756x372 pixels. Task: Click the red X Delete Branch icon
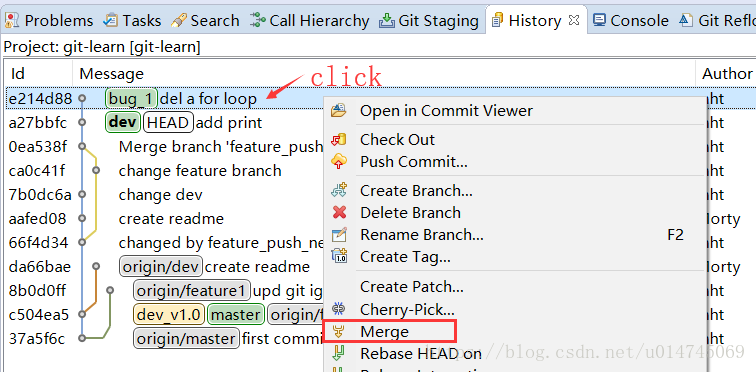339,213
